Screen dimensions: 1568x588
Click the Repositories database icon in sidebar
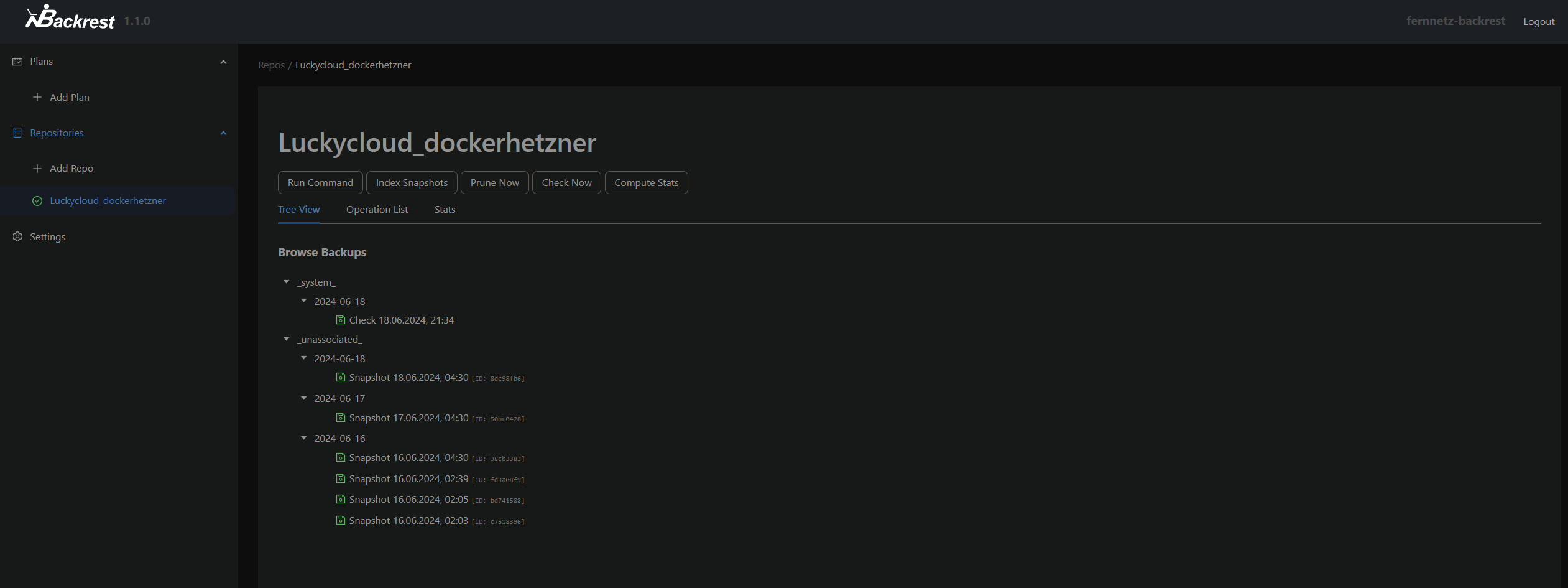click(x=17, y=133)
